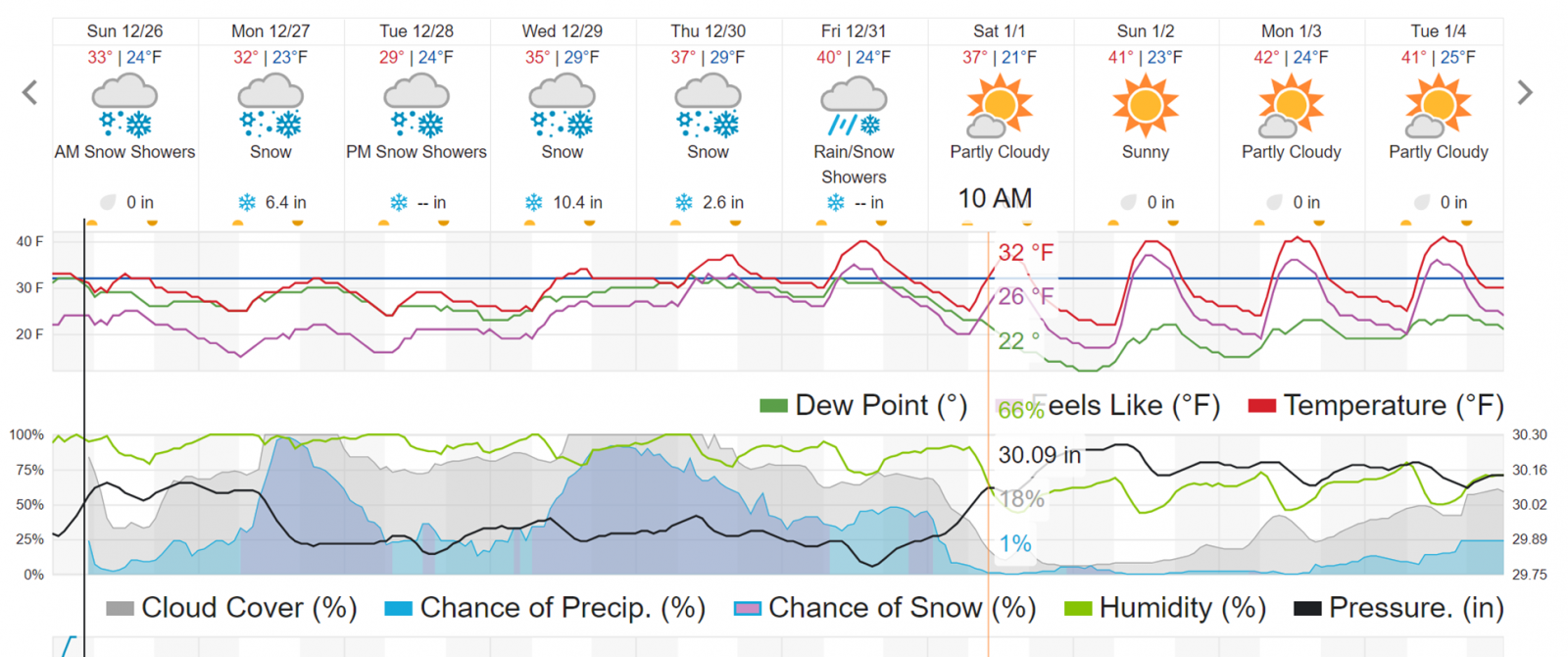Click the Chance of Precip. blue swatch
The width and height of the screenshot is (1568, 657).
click(x=399, y=609)
